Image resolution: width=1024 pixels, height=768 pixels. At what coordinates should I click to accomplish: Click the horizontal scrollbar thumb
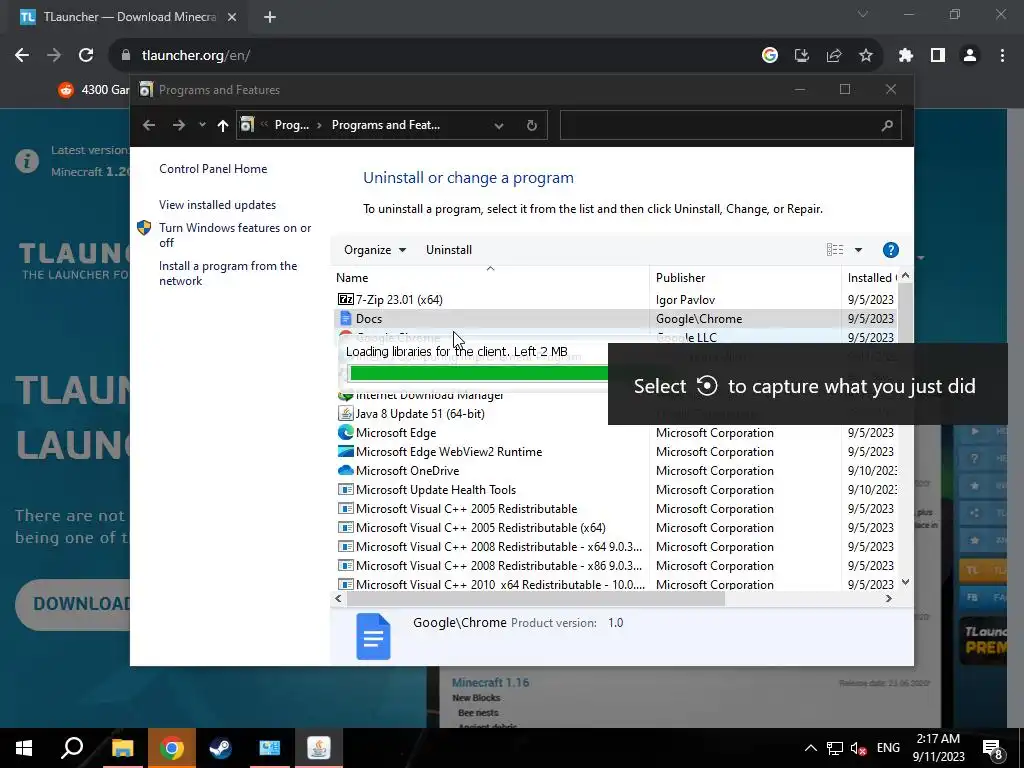pos(536,599)
